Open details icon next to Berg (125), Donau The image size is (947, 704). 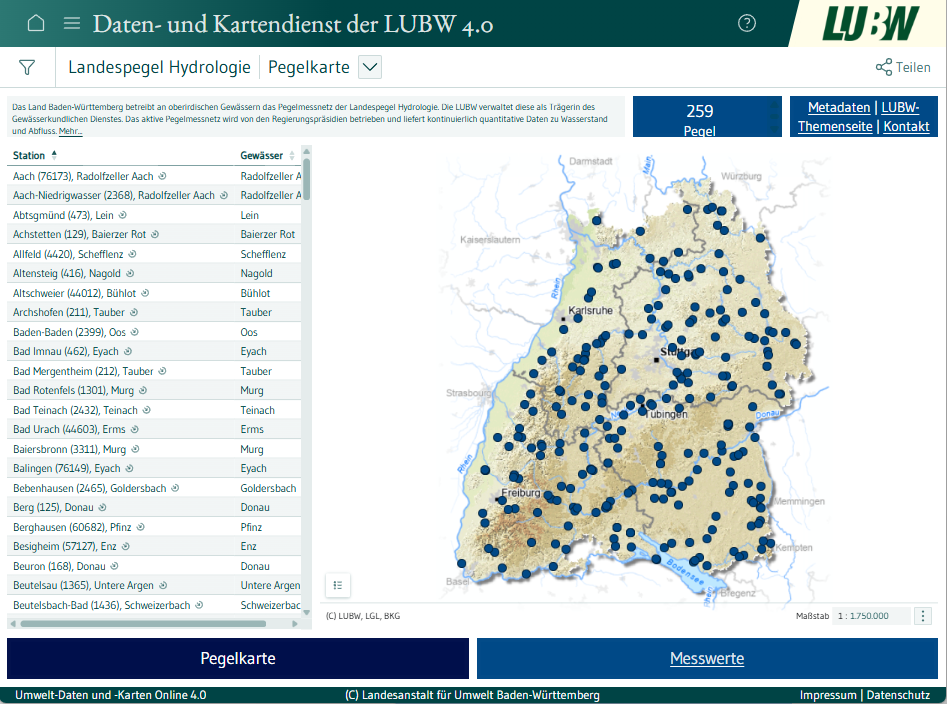tap(102, 507)
